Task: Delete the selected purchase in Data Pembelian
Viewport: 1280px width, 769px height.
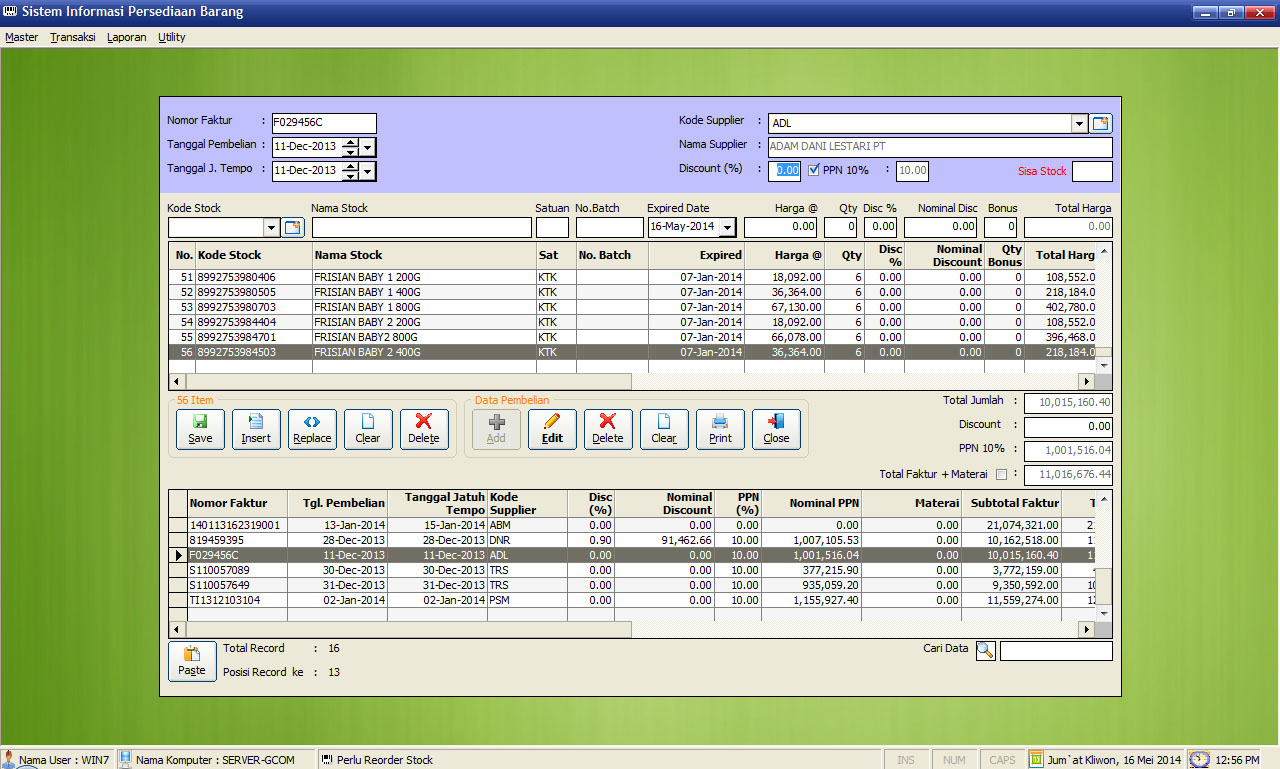Action: [608, 429]
